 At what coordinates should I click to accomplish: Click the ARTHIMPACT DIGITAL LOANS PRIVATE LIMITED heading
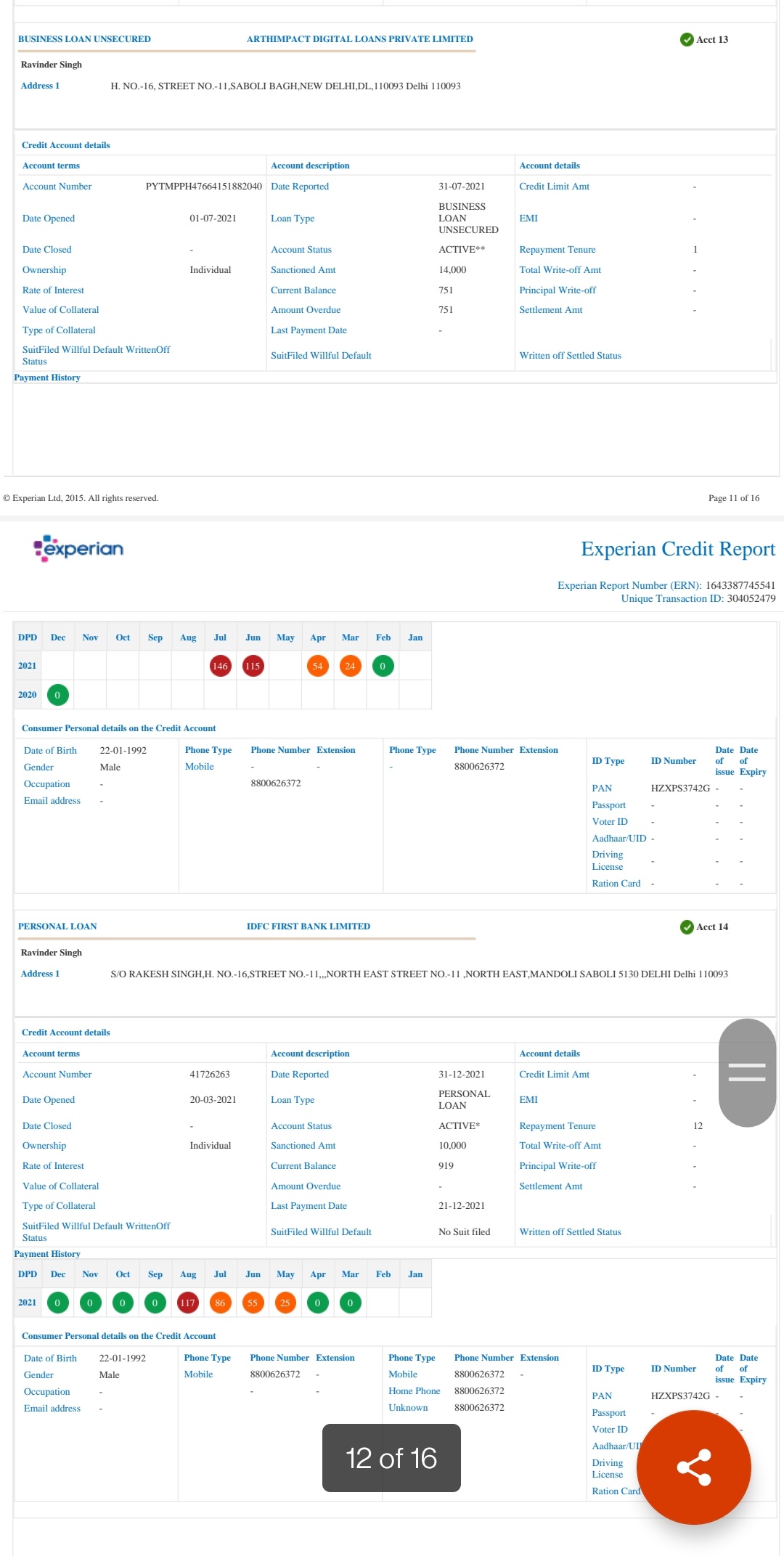click(x=359, y=39)
